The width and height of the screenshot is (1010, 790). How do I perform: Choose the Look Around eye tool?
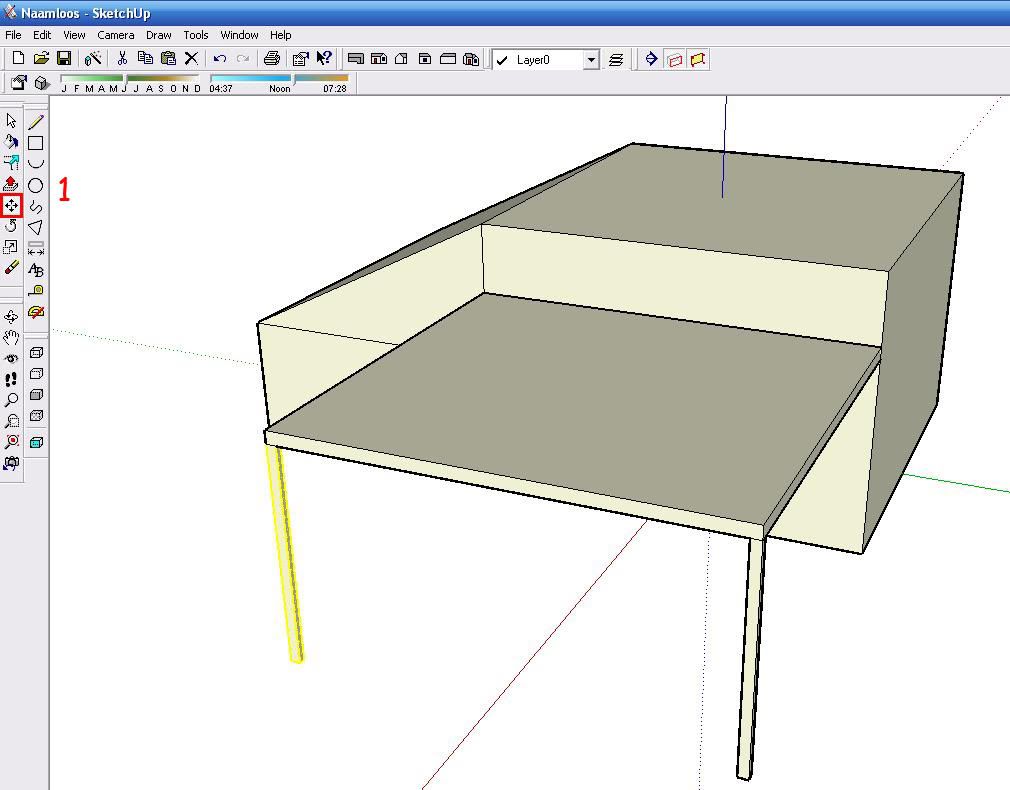[11, 359]
